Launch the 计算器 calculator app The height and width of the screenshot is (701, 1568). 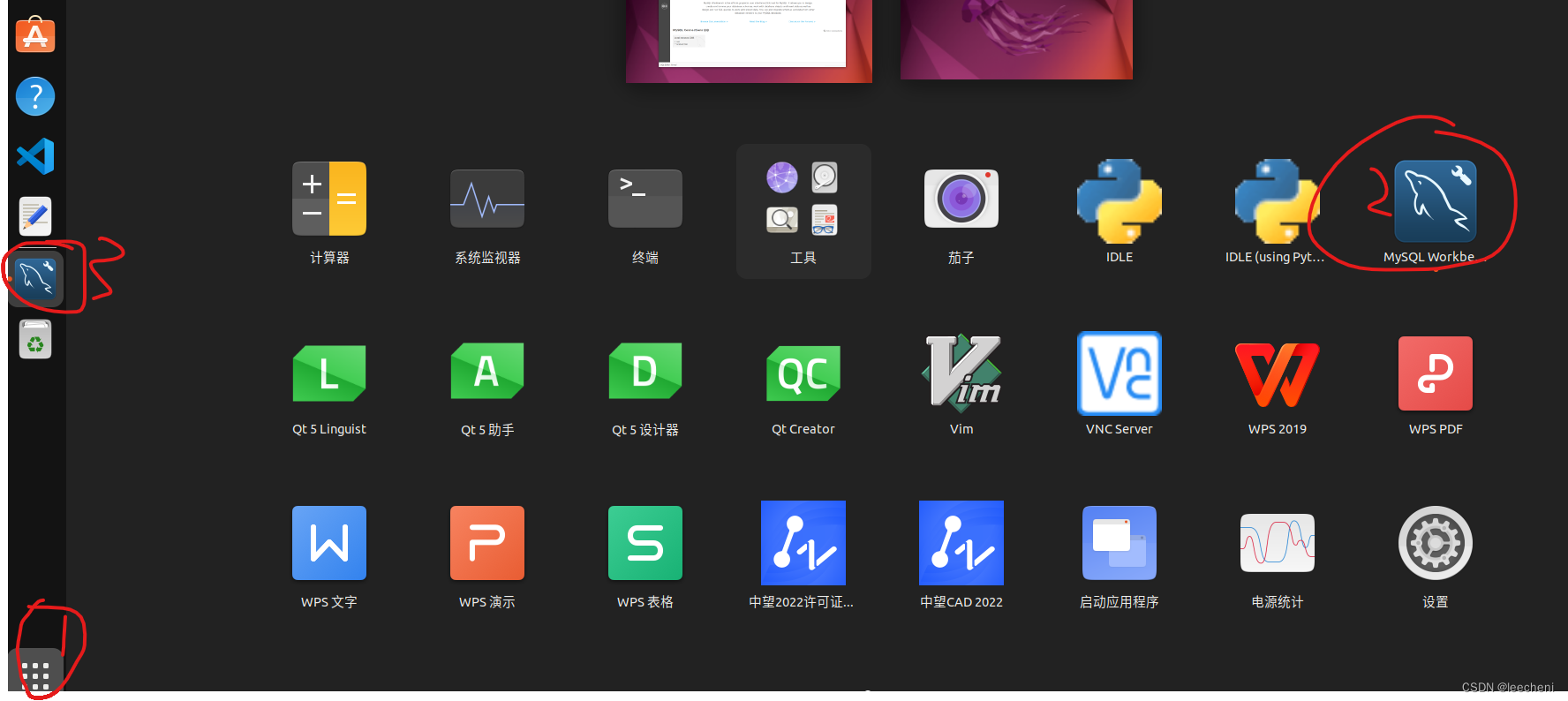[x=329, y=199]
